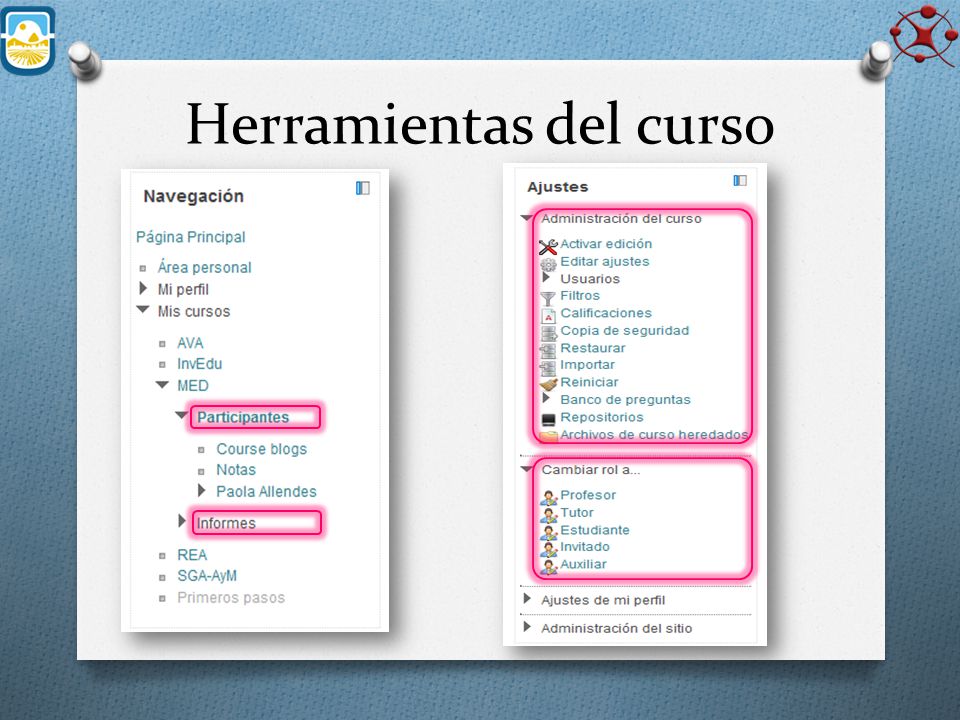Click the Copia de seguridad icon
The width and height of the screenshot is (960, 720).
click(548, 333)
